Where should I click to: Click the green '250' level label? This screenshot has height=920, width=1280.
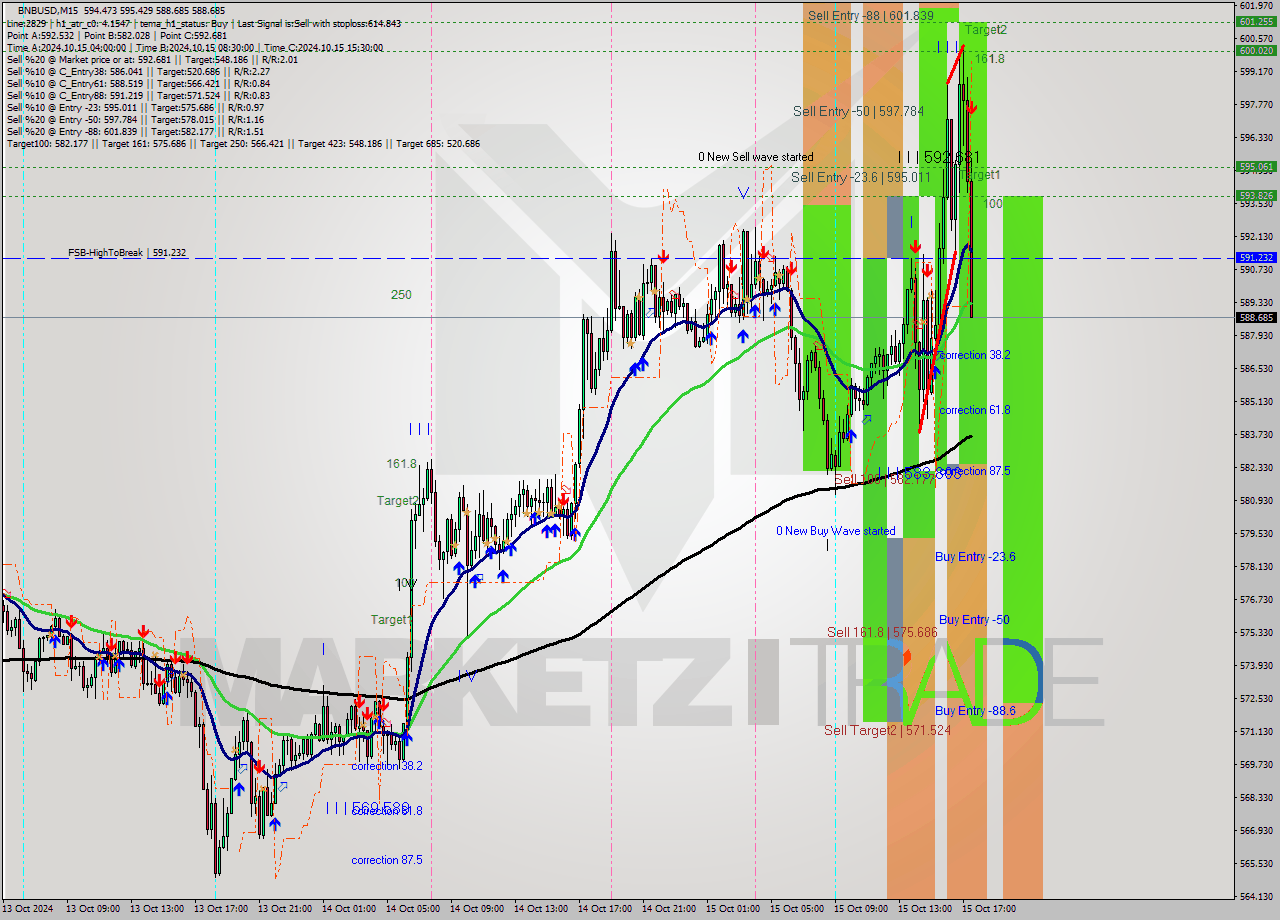[x=401, y=295]
